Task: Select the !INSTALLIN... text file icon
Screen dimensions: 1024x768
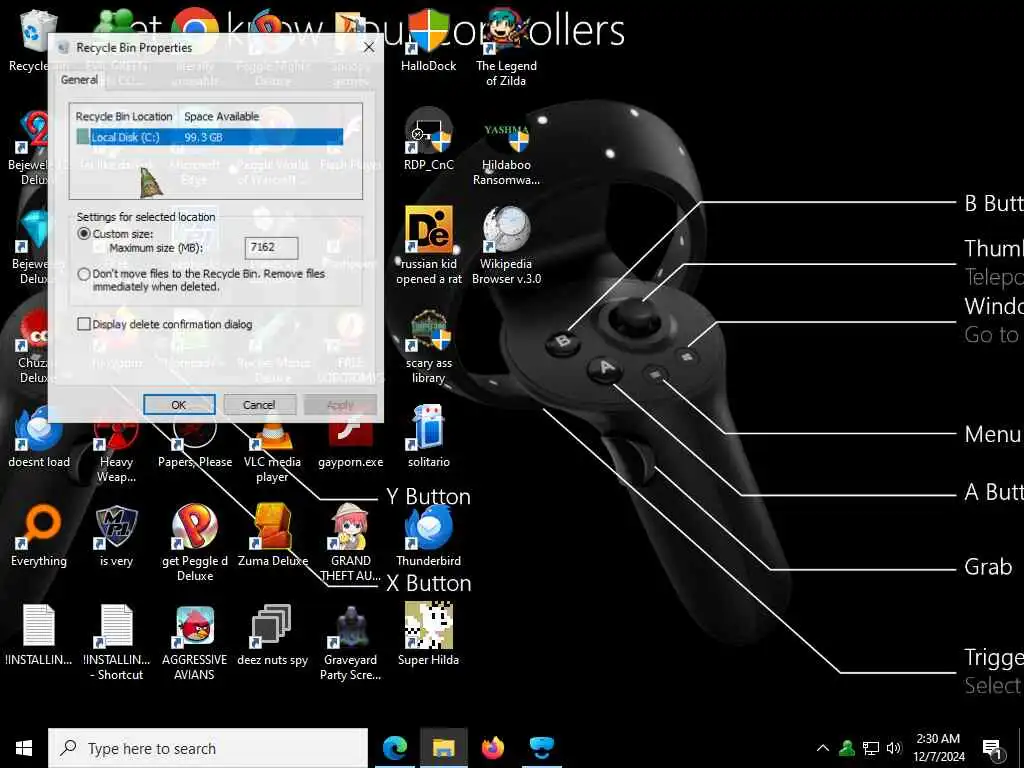Action: pyautogui.click(x=39, y=635)
